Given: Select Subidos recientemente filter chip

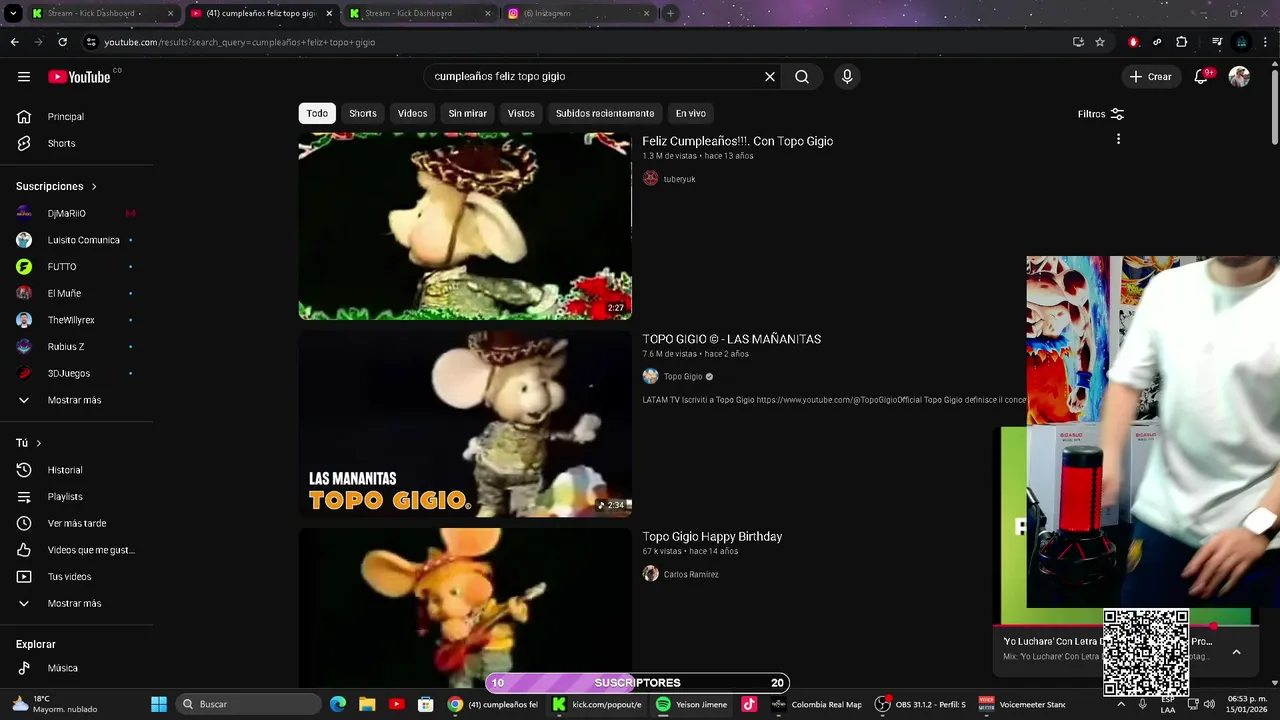Looking at the screenshot, I should [605, 113].
